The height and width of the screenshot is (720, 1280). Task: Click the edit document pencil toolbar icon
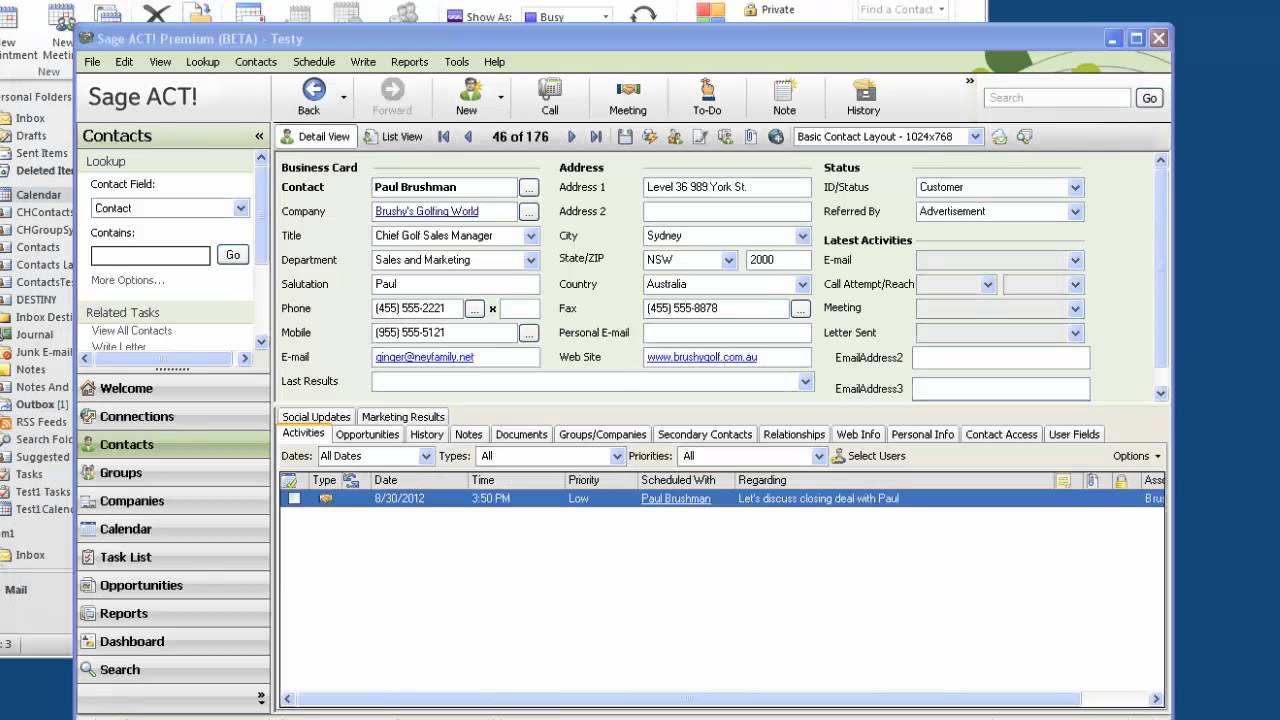700,137
